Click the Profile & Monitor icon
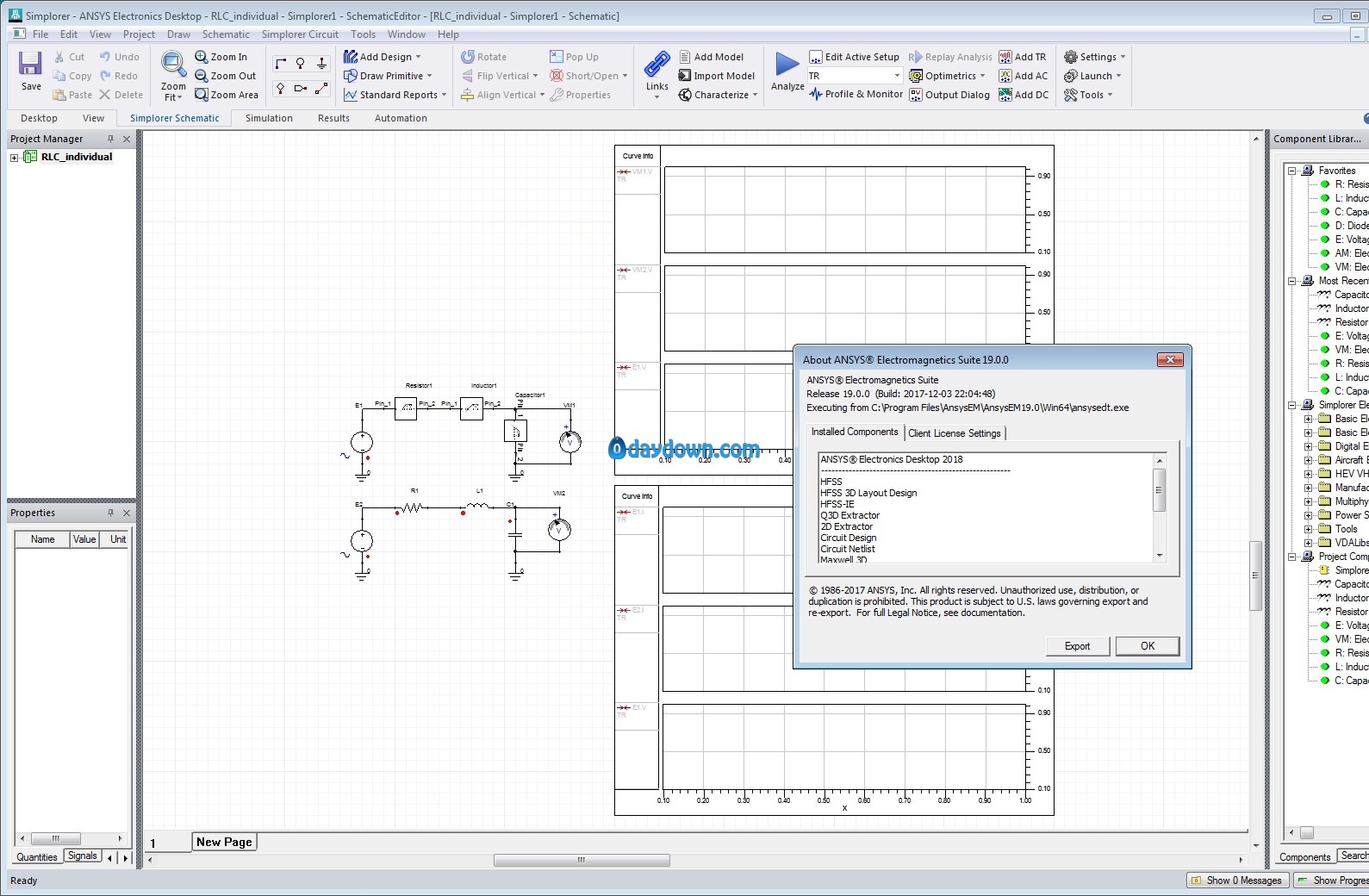Screen dimensions: 1369x896 coord(816,95)
